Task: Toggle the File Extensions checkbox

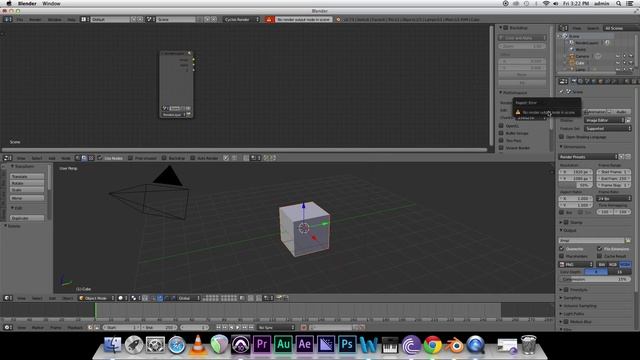Action: (600, 249)
